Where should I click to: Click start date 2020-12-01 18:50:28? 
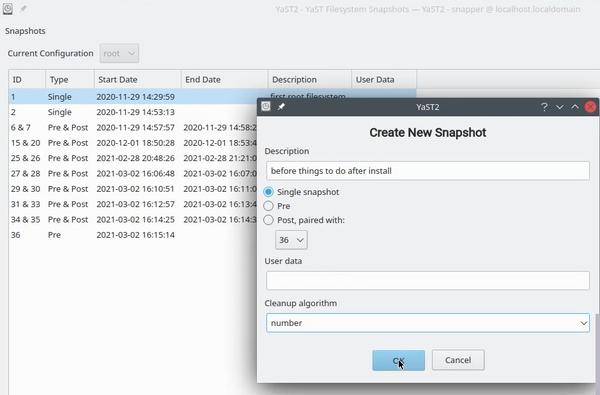coord(135,143)
